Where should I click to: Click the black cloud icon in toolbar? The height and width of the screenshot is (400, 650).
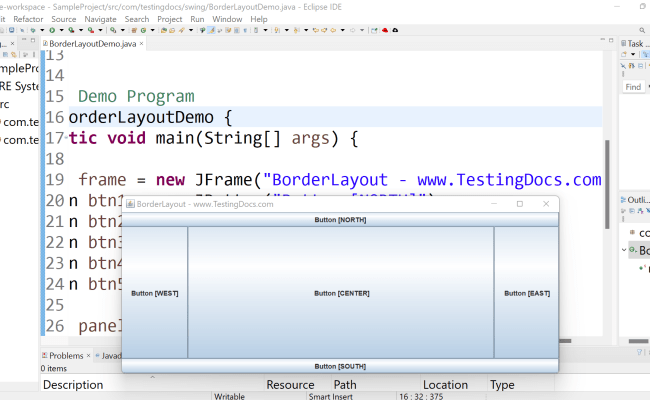pos(395,30)
